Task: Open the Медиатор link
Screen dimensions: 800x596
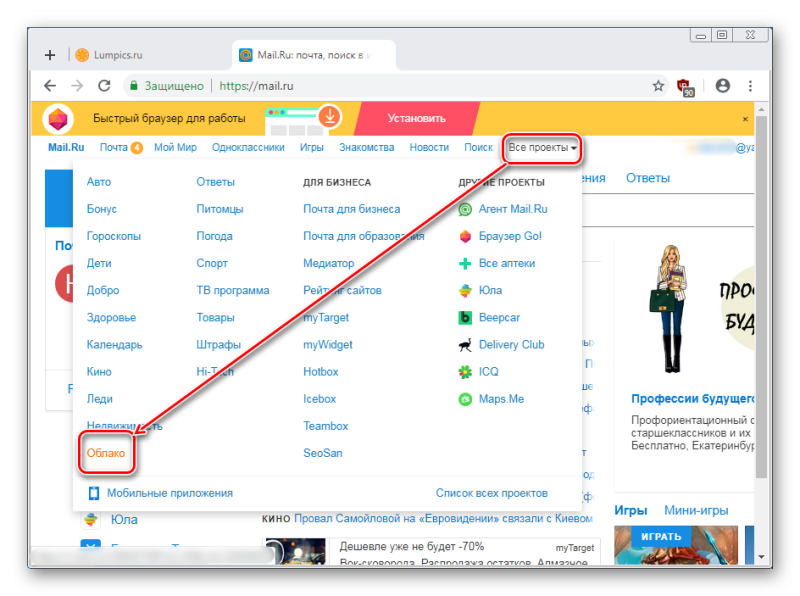Action: pyautogui.click(x=329, y=263)
